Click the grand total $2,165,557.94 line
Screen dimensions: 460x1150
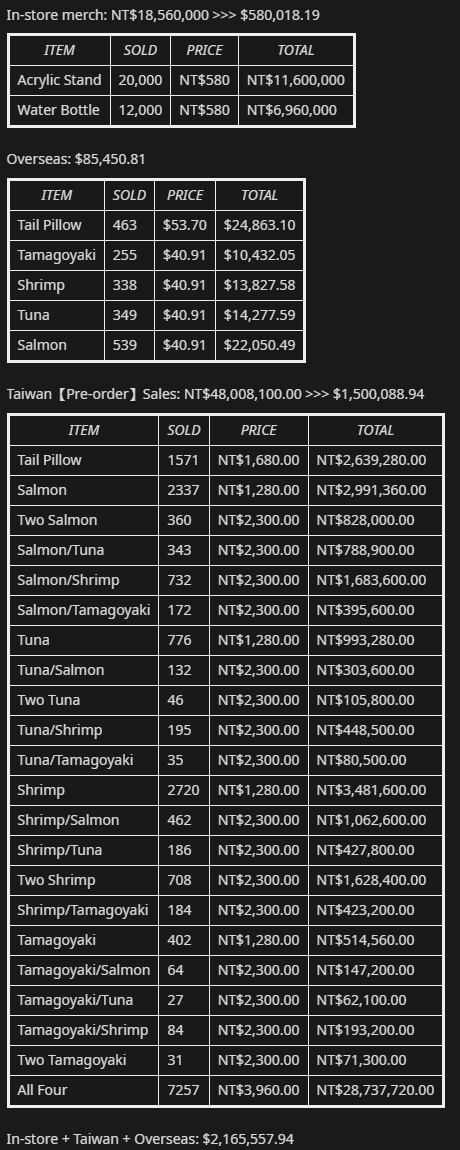[150, 1139]
